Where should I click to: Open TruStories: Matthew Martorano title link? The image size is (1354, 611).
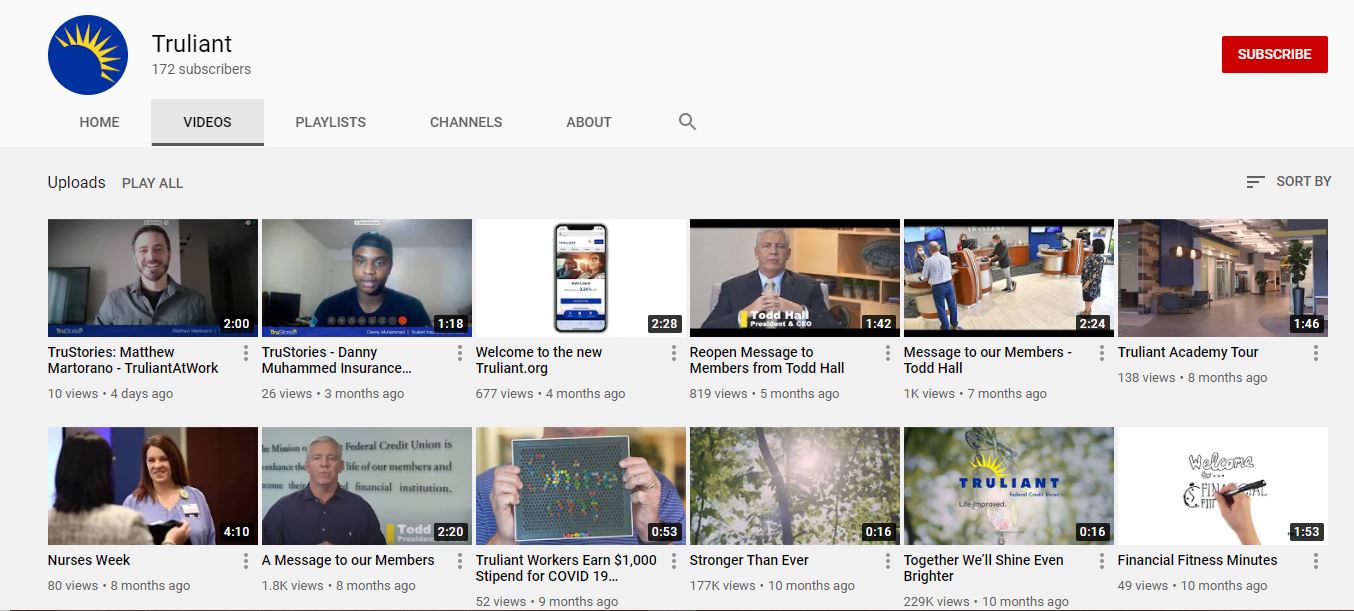(133, 360)
